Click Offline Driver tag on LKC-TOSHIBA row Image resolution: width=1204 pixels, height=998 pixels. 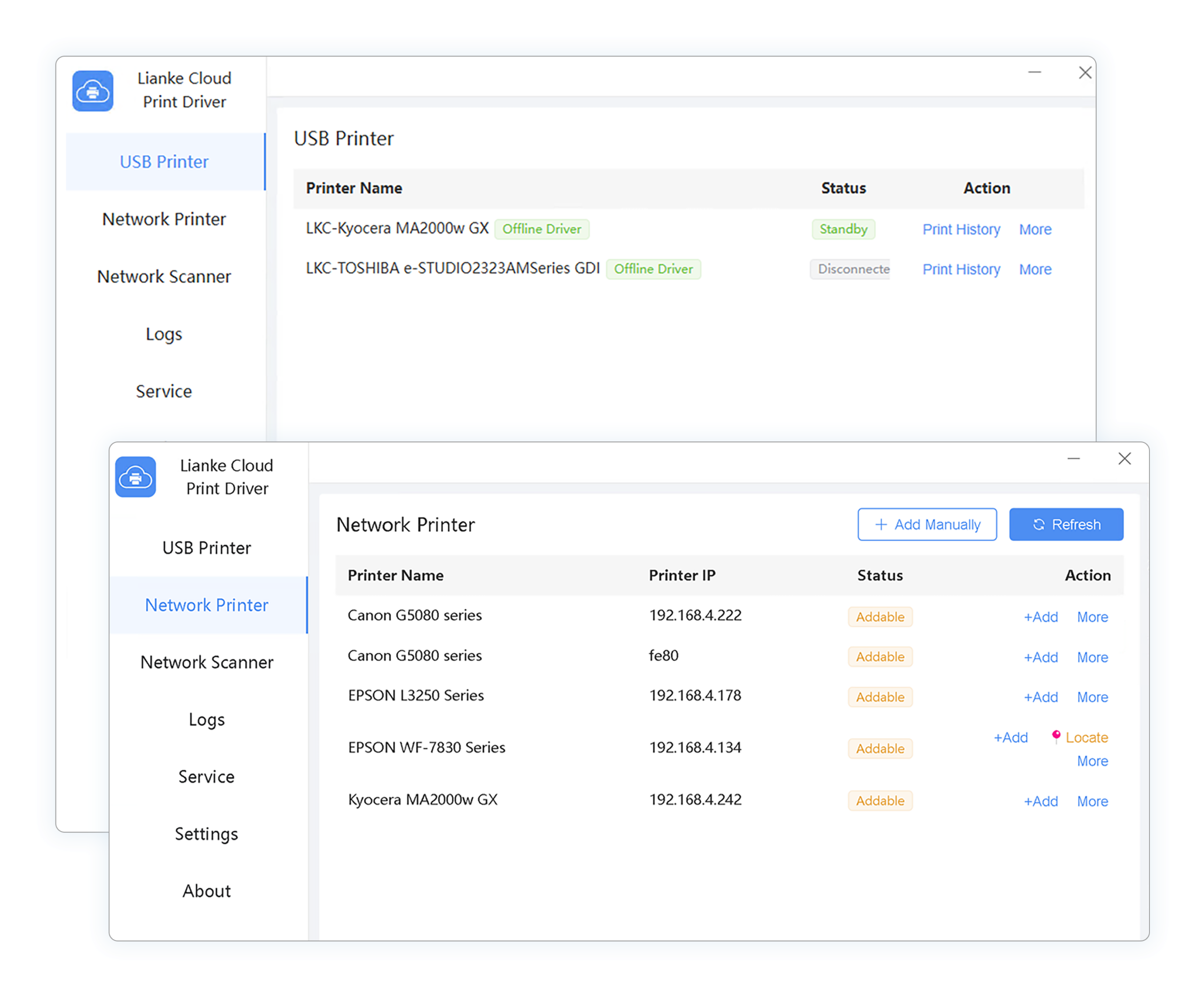coord(653,269)
